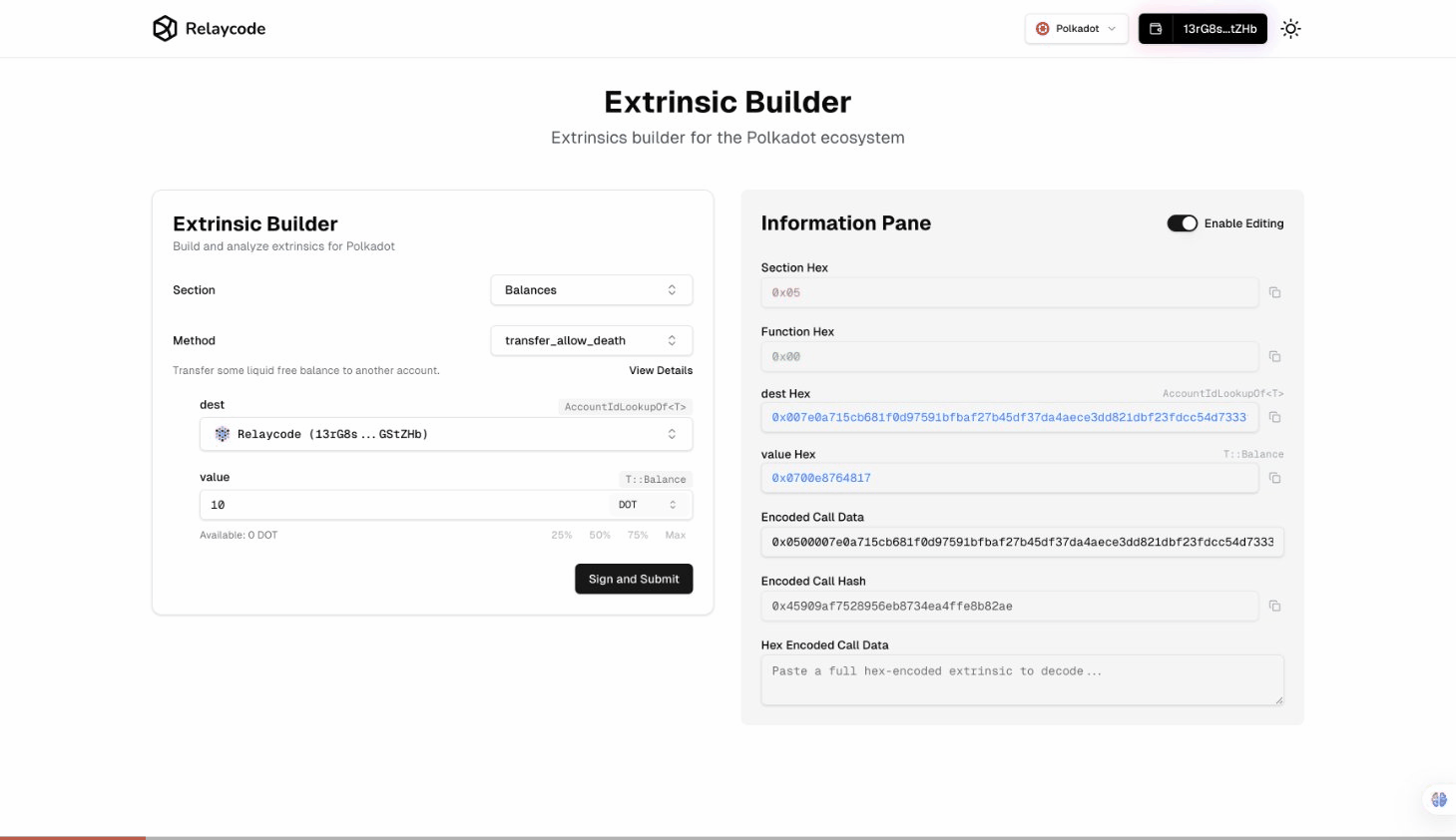
Task: Click the wallet icon beside the account address
Action: (1155, 29)
